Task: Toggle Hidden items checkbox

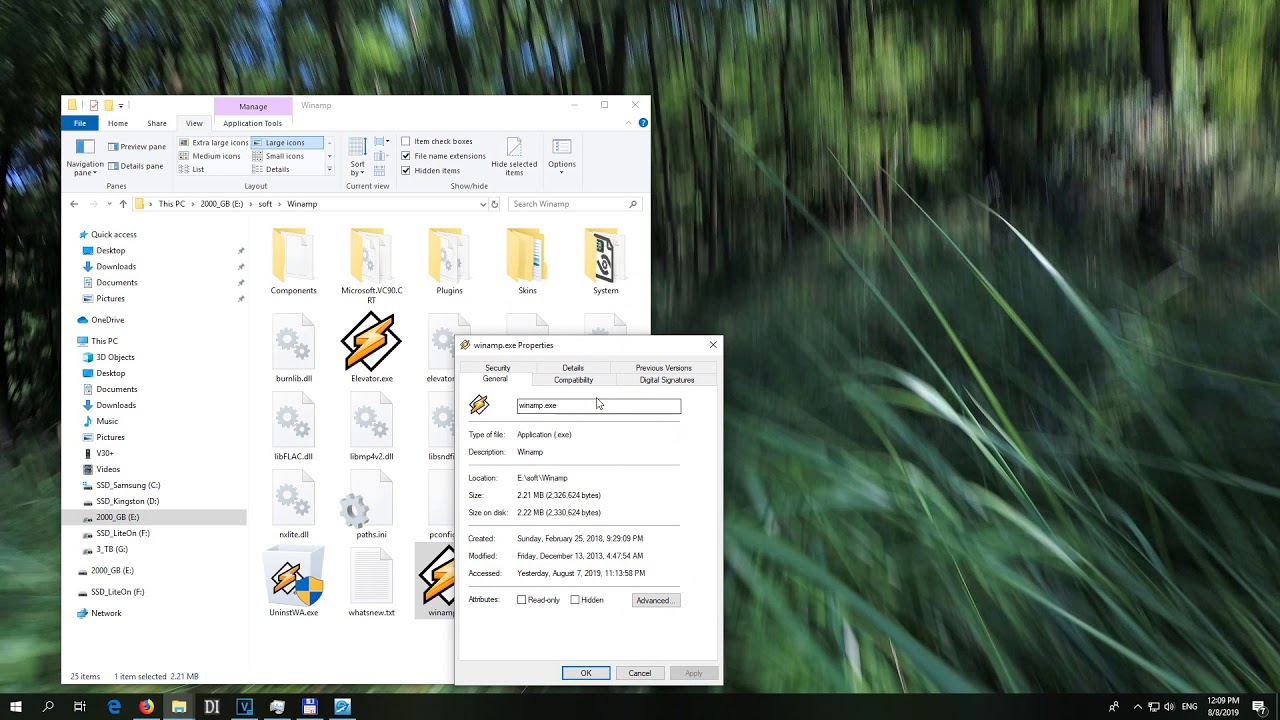Action: click(406, 170)
